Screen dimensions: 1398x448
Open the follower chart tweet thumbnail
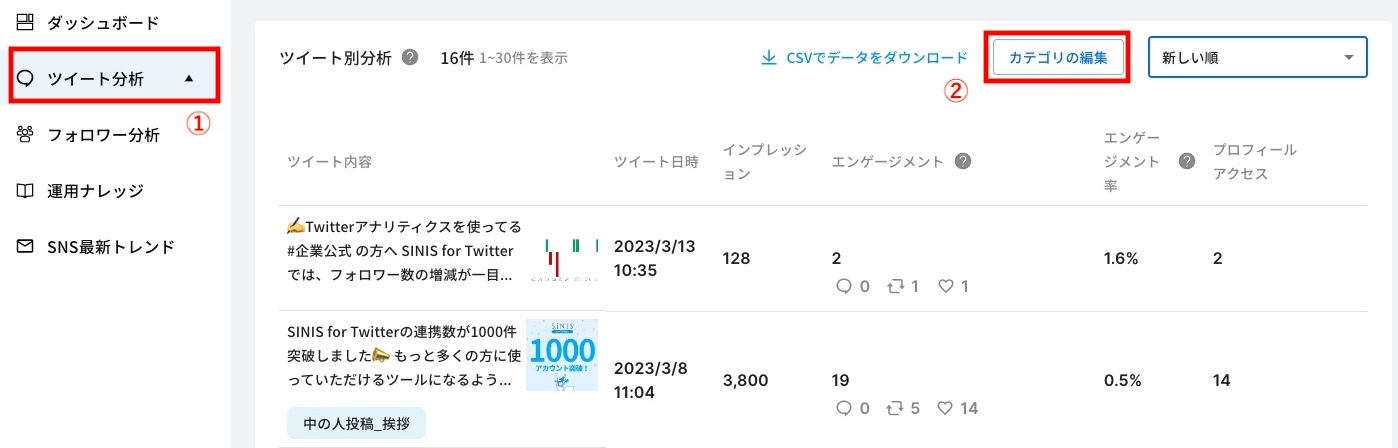coord(562,258)
